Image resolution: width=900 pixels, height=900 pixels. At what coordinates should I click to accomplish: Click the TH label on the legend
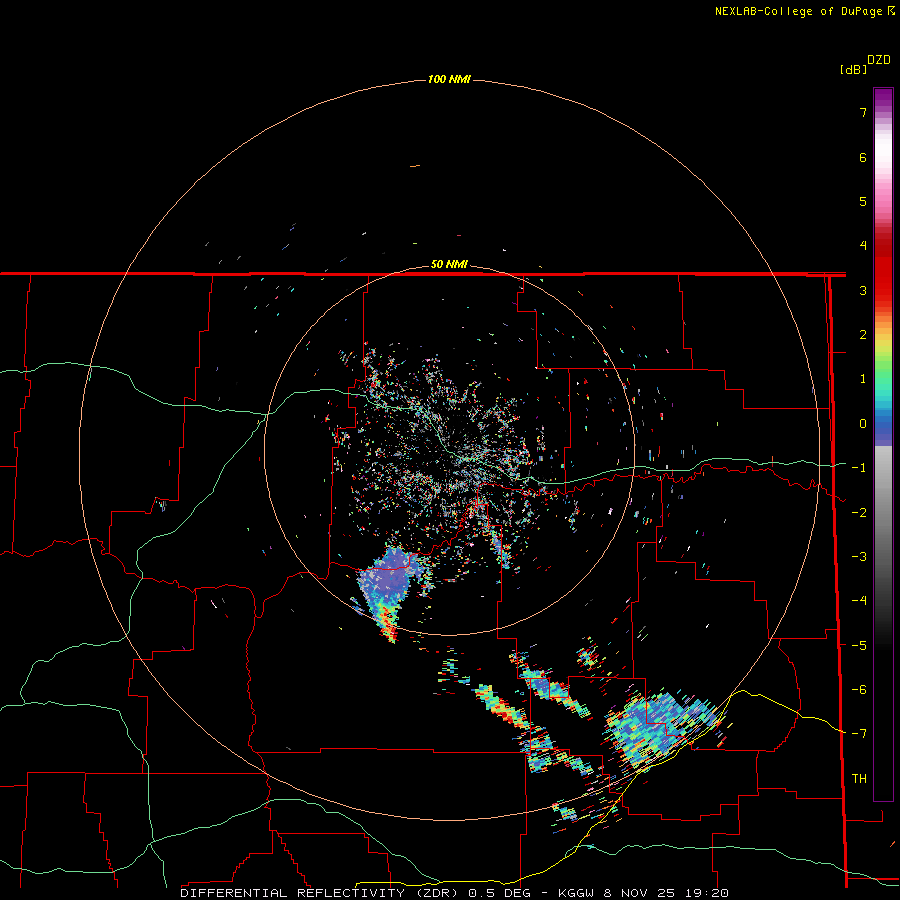click(x=859, y=779)
